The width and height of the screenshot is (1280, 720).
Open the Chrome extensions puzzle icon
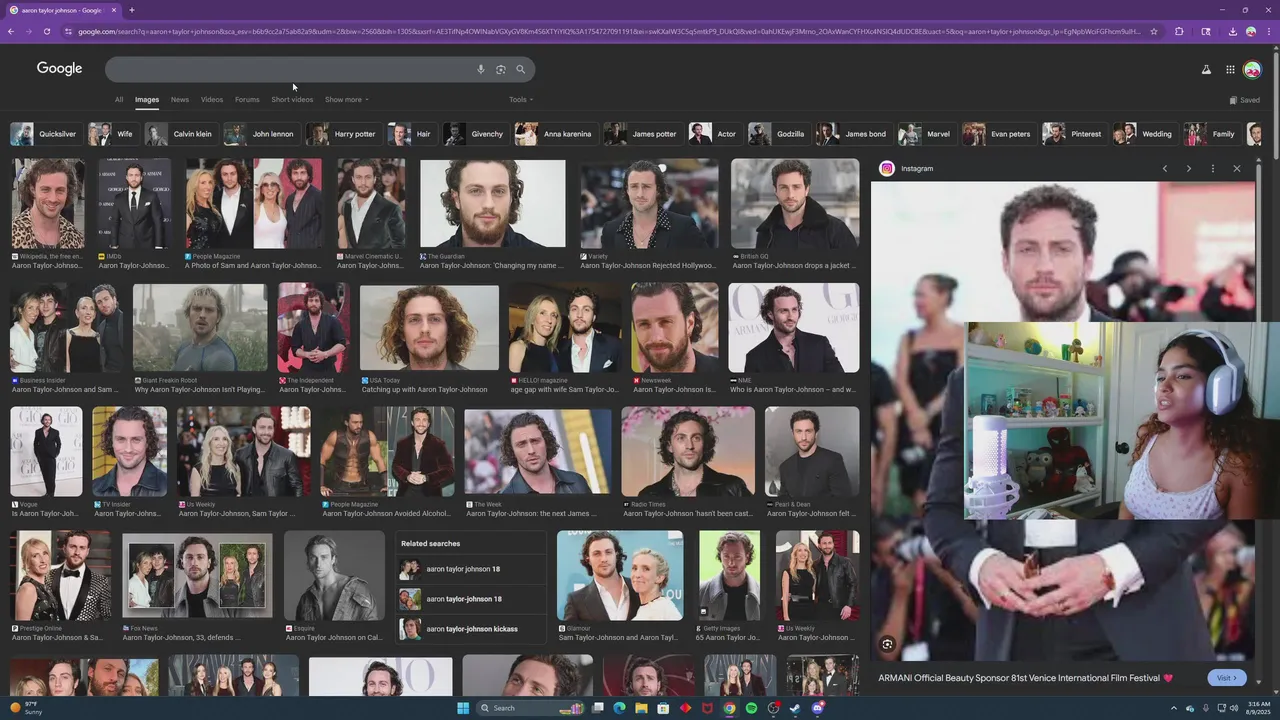click(1179, 31)
